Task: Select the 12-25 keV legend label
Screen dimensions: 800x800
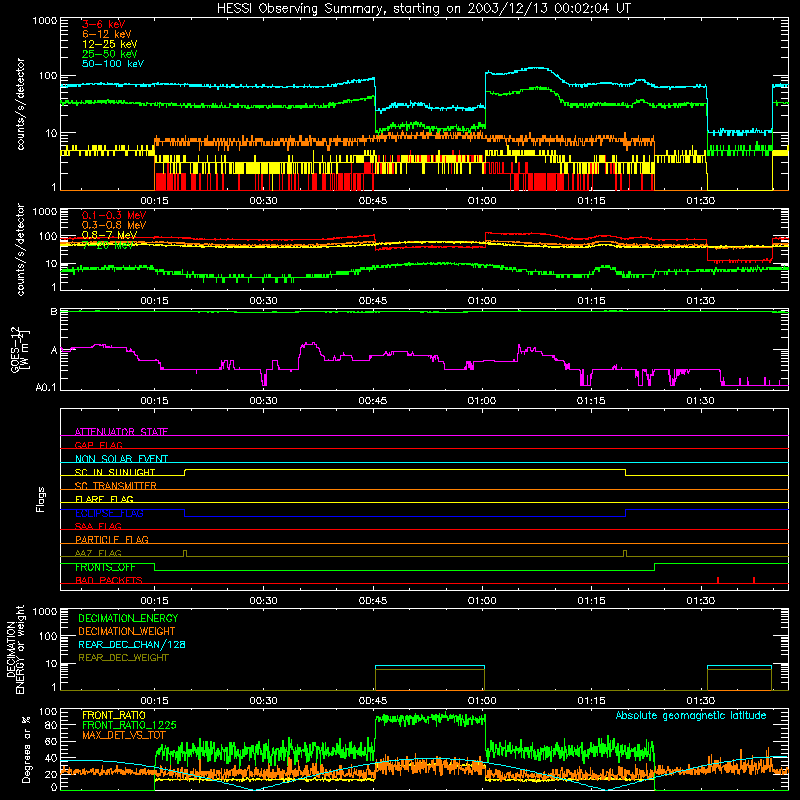Action: [109, 44]
